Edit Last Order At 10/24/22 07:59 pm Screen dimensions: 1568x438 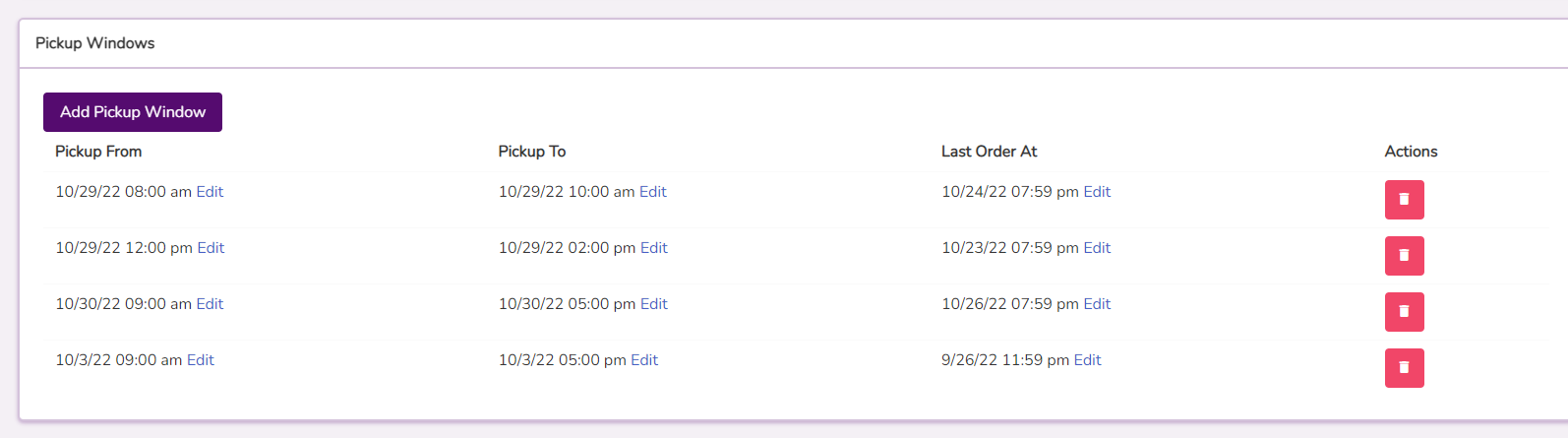(x=1097, y=192)
